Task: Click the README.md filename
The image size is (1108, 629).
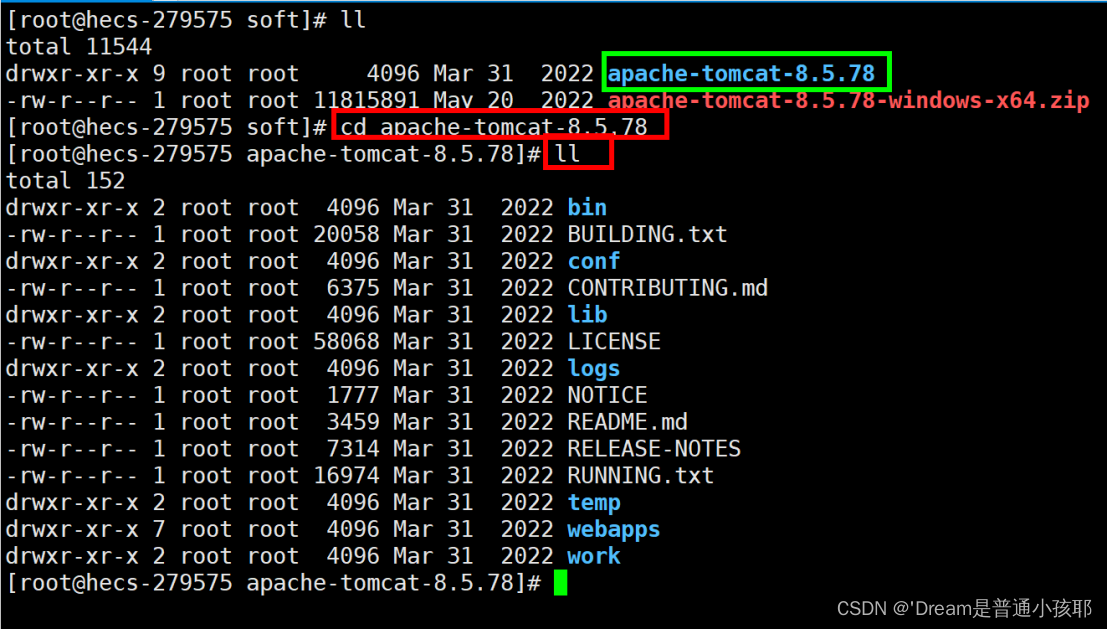Action: pyautogui.click(x=627, y=423)
